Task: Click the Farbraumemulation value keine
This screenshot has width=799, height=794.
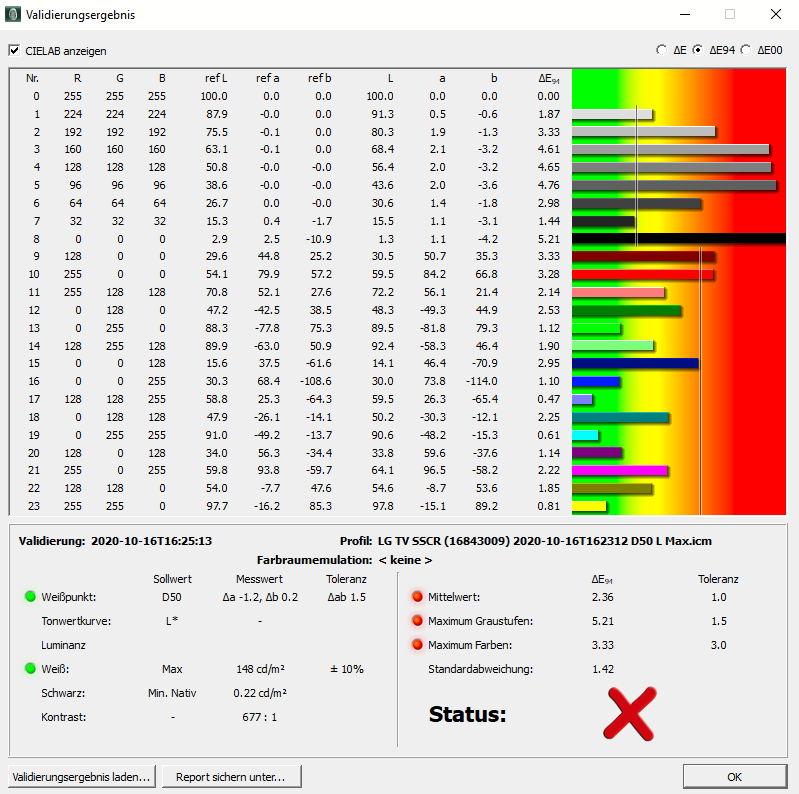Action: click(406, 560)
